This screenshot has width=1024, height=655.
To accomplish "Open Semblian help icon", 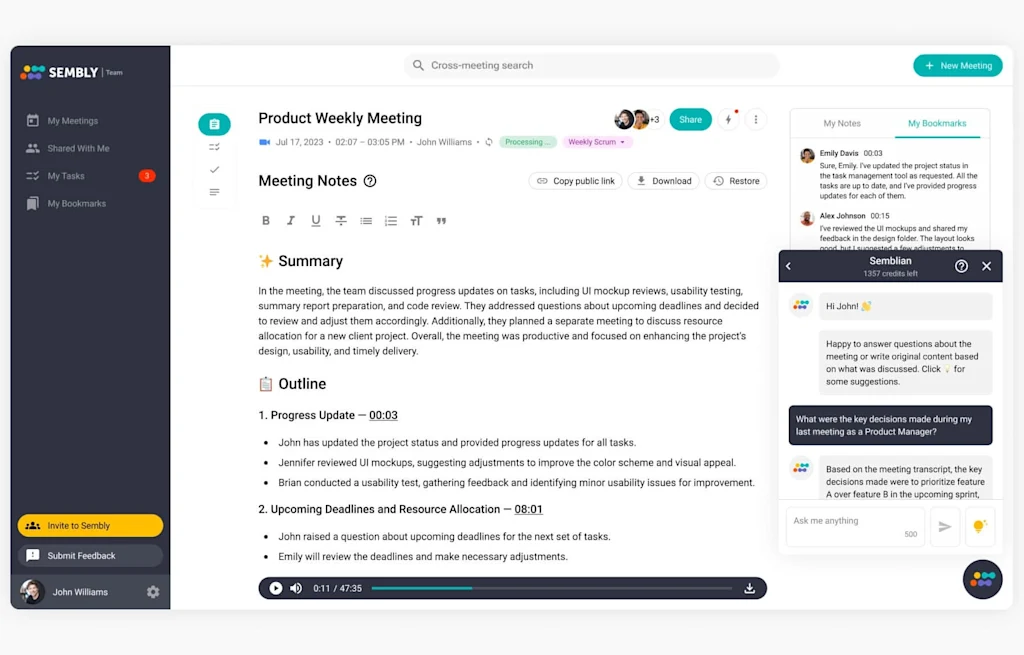I will point(961,266).
